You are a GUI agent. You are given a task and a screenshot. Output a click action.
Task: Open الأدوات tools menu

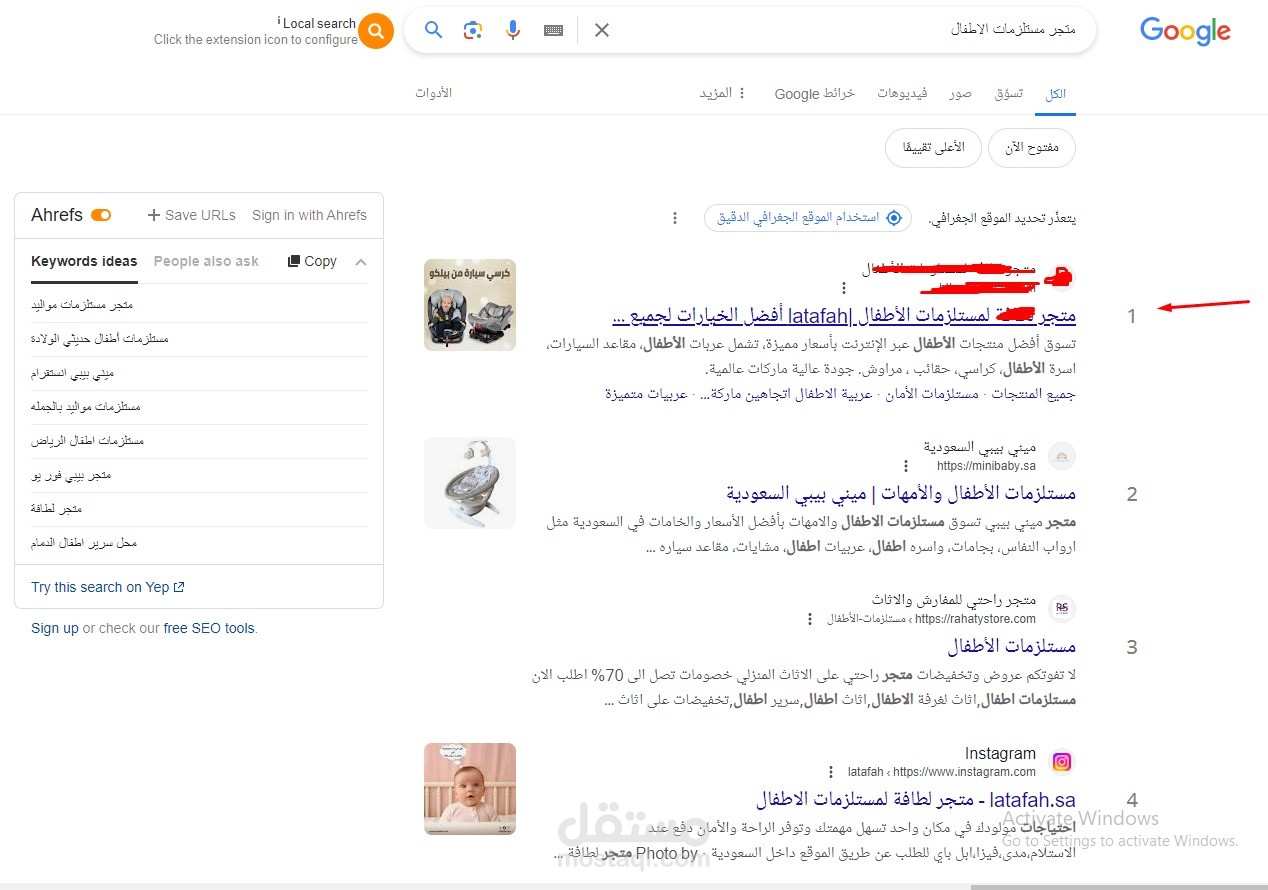tap(434, 93)
